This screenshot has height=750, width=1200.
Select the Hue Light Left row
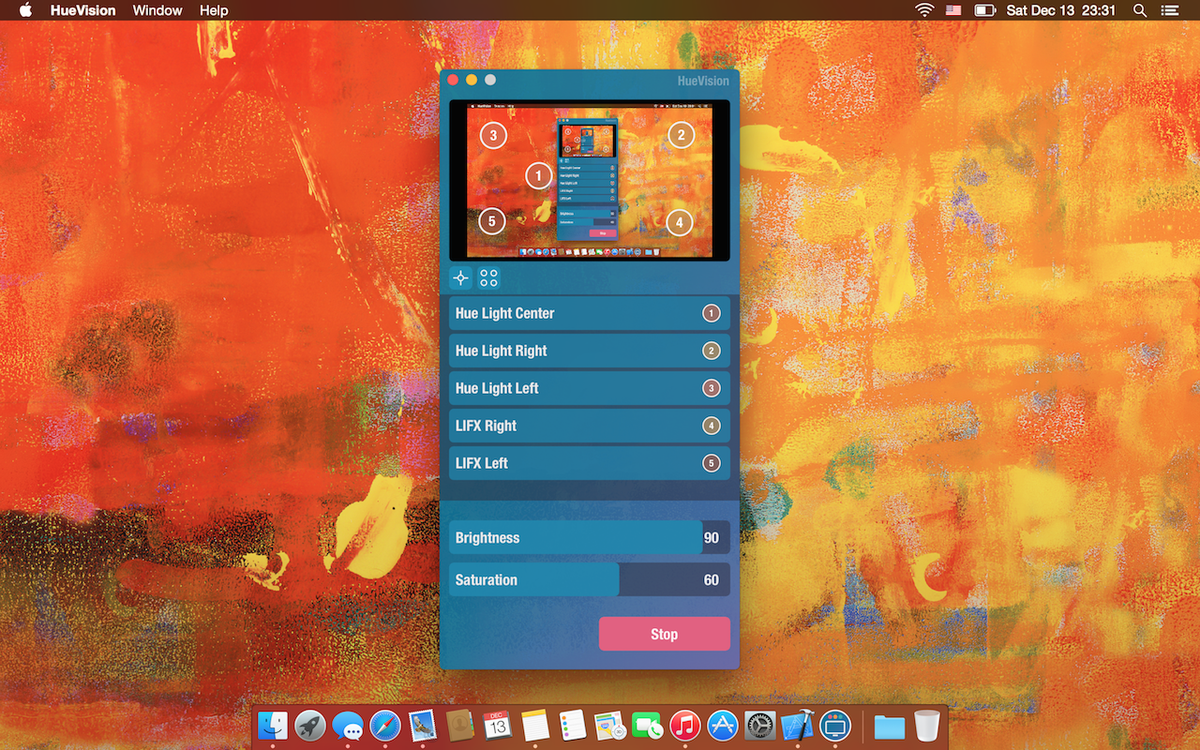point(589,388)
